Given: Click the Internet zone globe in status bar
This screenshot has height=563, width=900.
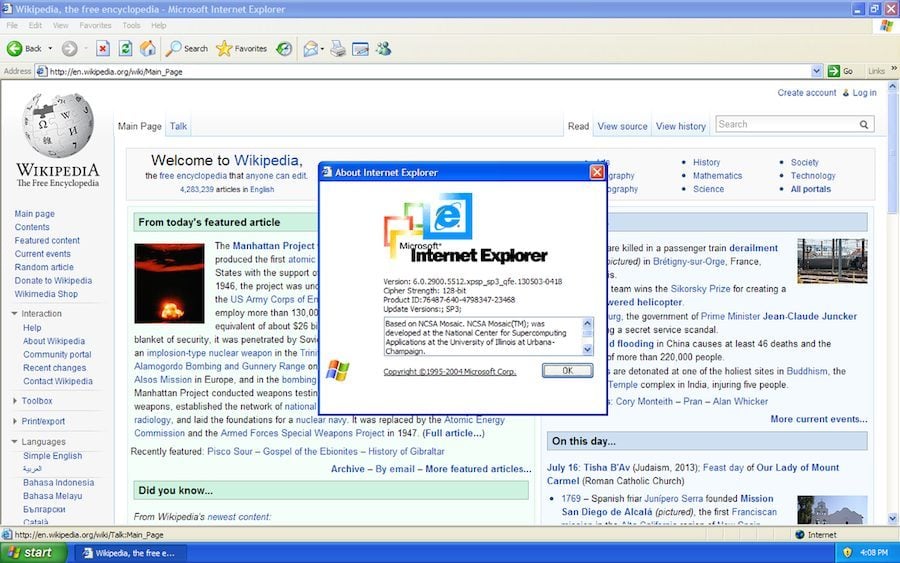Looking at the screenshot, I should (800, 534).
